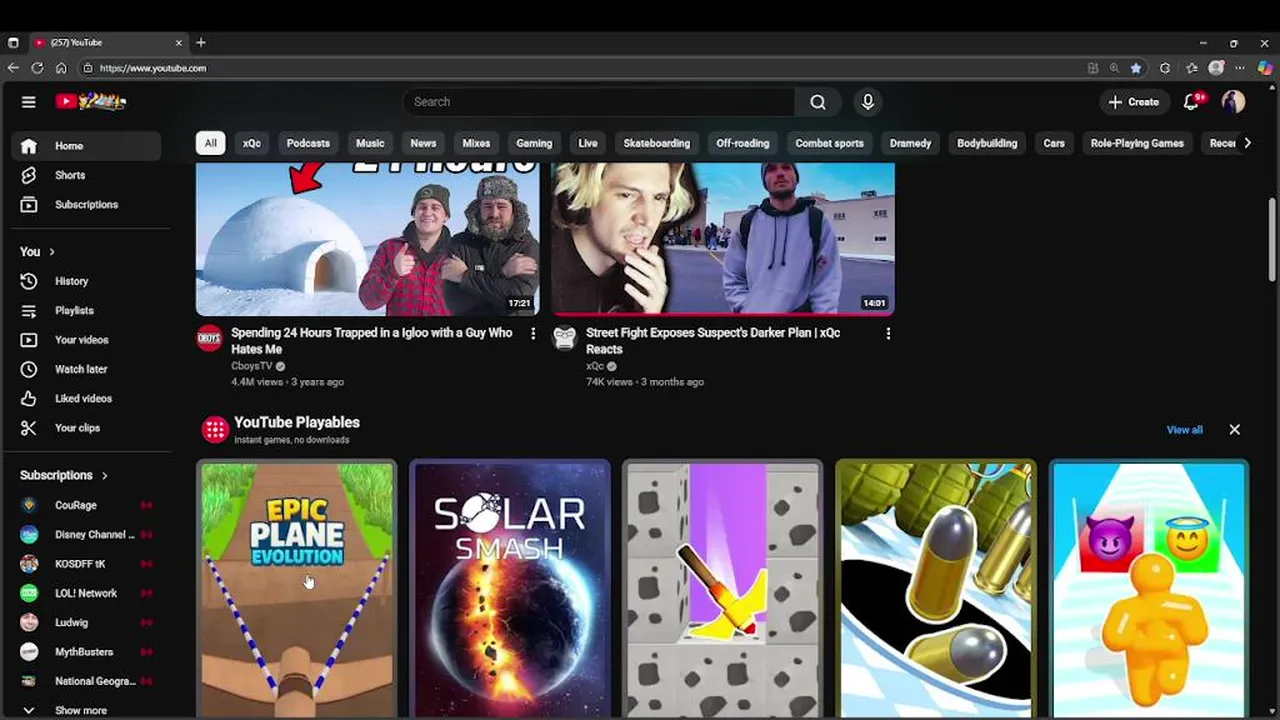
Task: Open Disney Channel subscription
Action: 86,534
